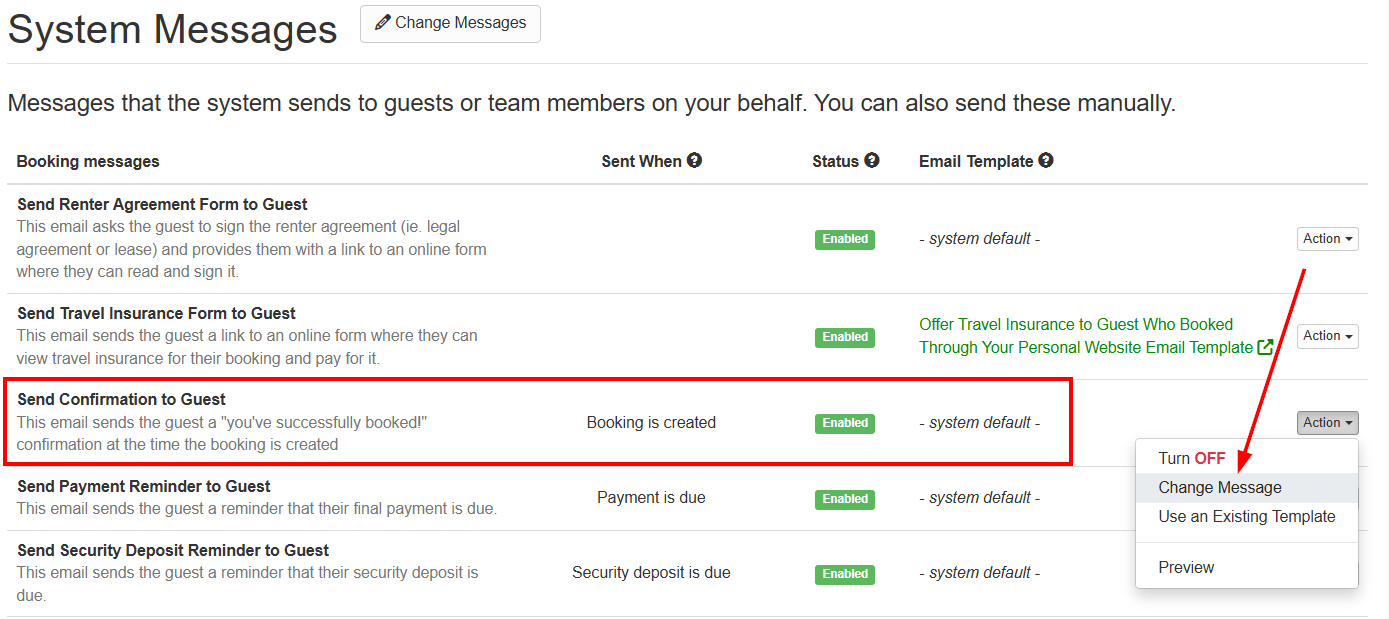Select Turn OFF in the Action menu
The image size is (1389, 619).
pos(1191,458)
